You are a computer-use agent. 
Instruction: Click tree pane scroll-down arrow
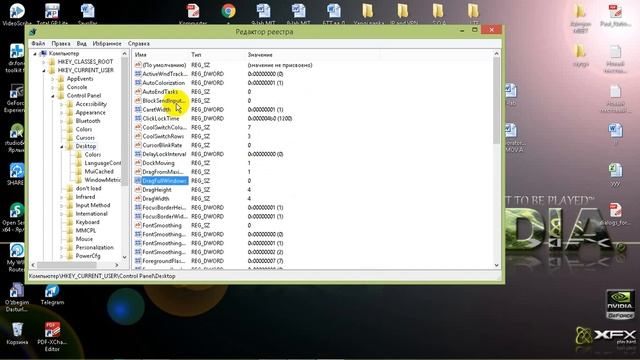point(124,257)
